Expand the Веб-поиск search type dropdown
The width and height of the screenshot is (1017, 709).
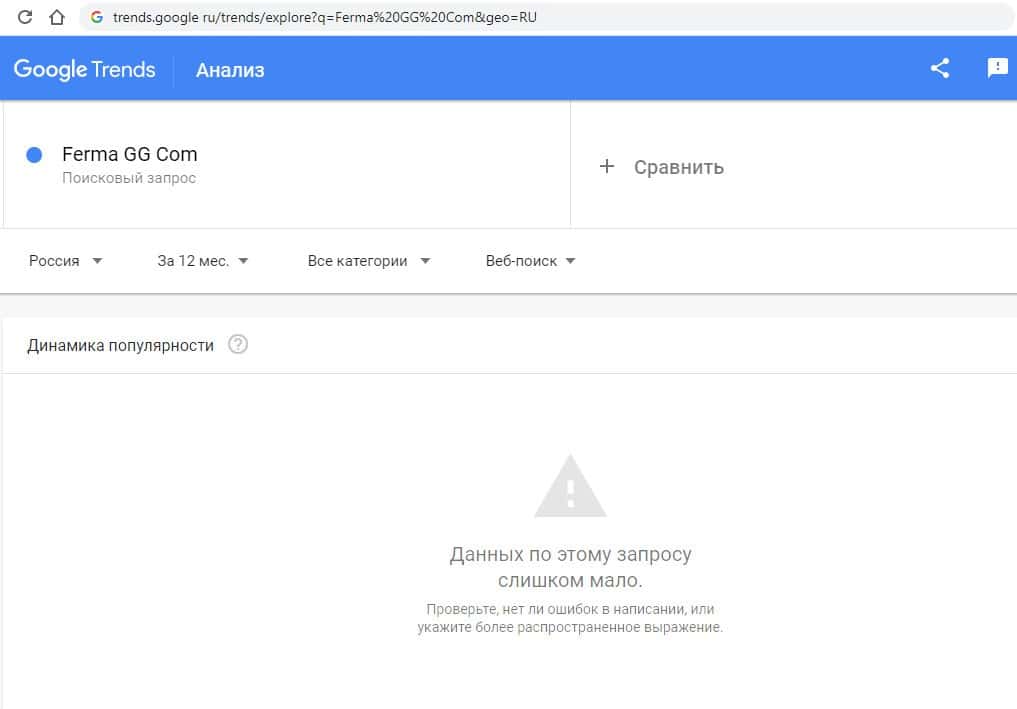531,261
